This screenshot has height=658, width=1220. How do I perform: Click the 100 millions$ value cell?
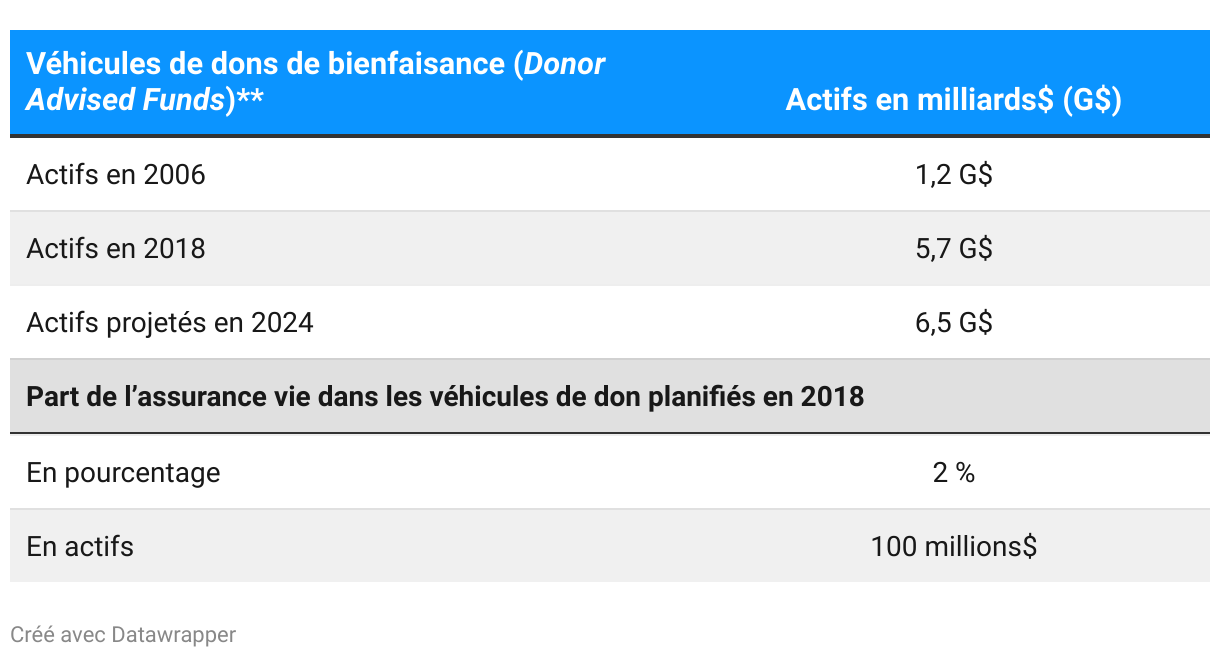[x=953, y=546]
